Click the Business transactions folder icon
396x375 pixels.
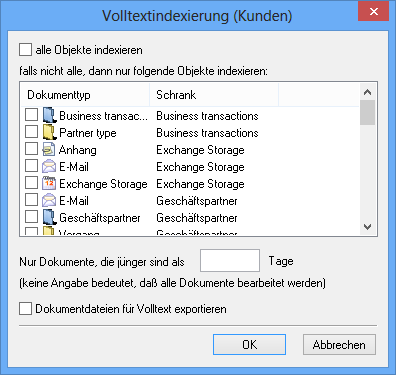[49, 115]
